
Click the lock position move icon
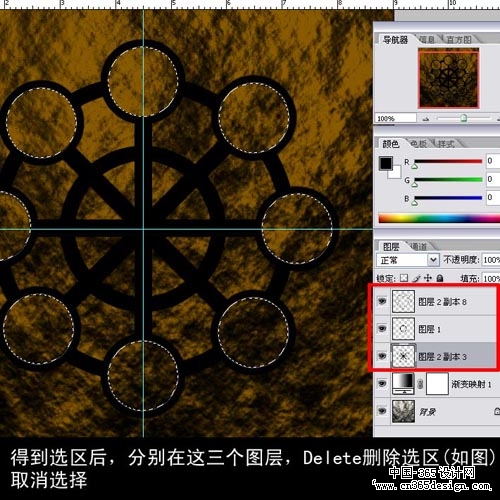point(428,278)
